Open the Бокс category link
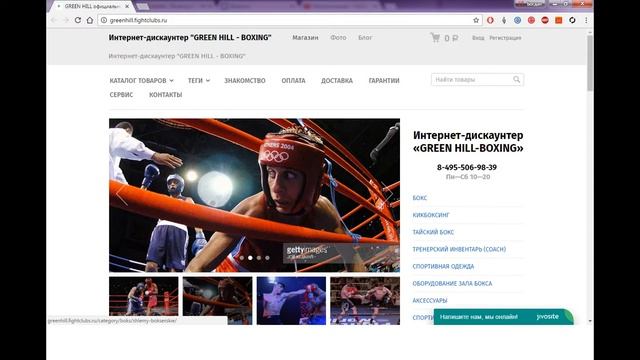This screenshot has width=640, height=360. (x=420, y=198)
